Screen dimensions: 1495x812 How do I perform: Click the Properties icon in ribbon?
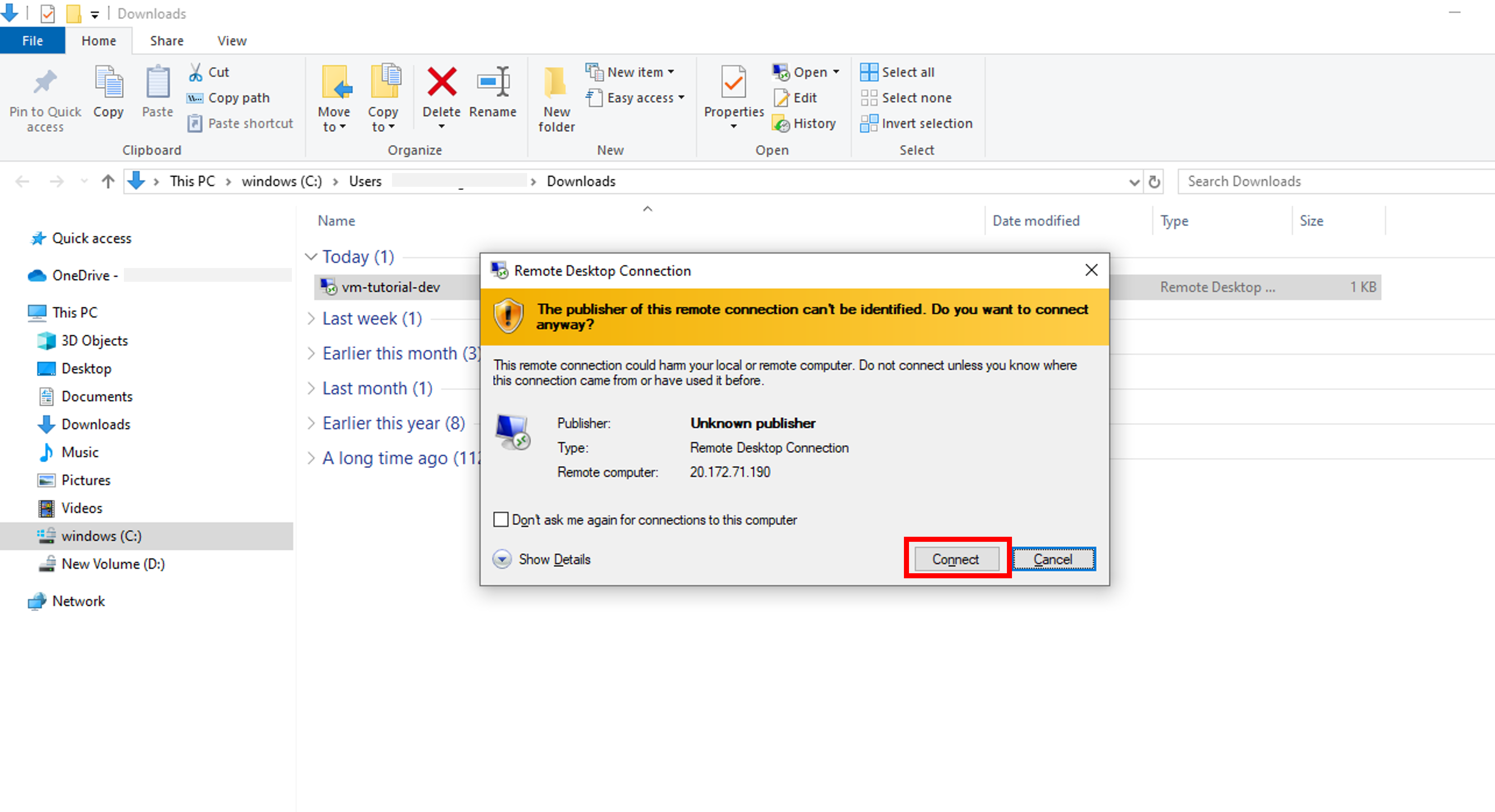733,82
